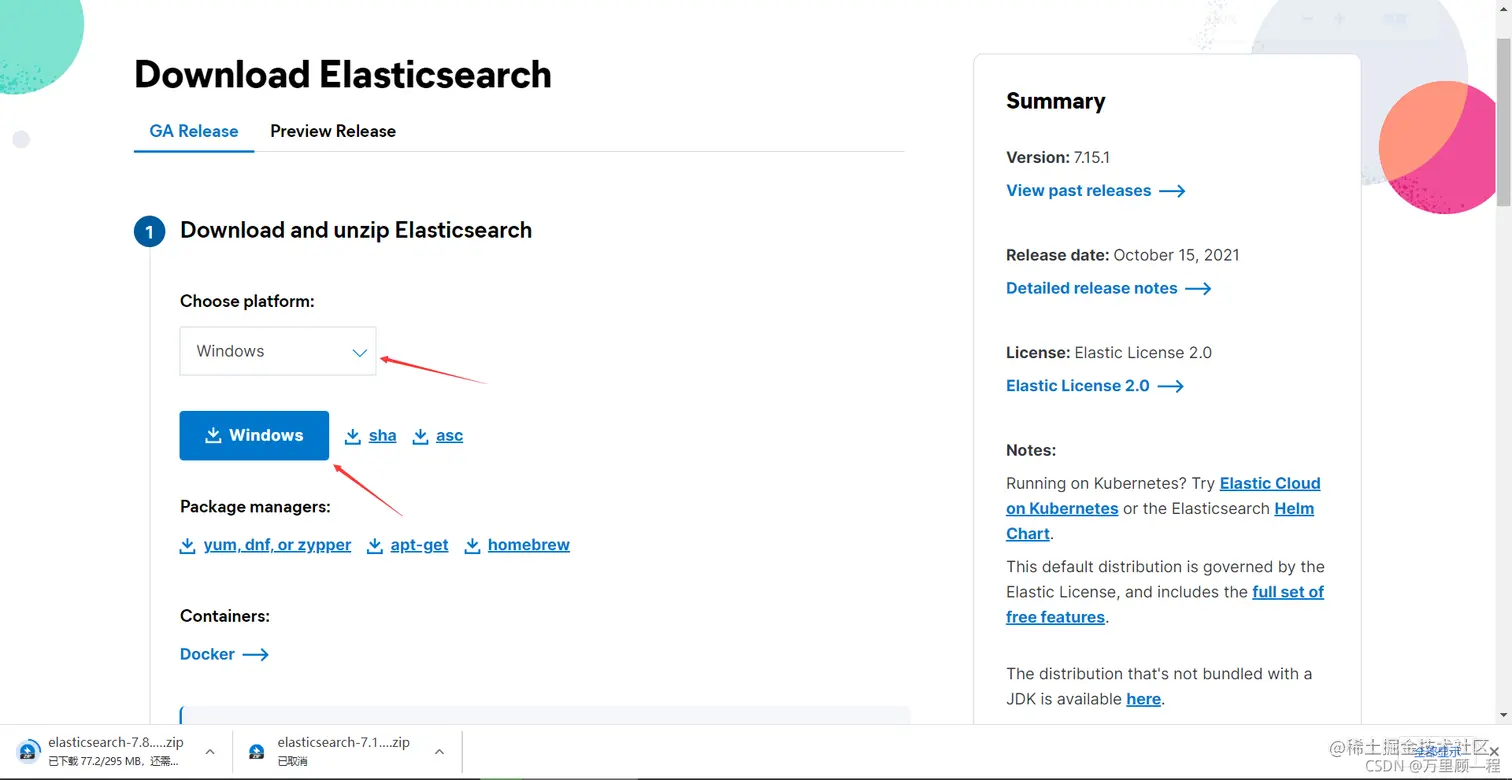1512x780 pixels.
Task: Expand options chevron for elasticsearch-7.1 download
Action: 439,751
